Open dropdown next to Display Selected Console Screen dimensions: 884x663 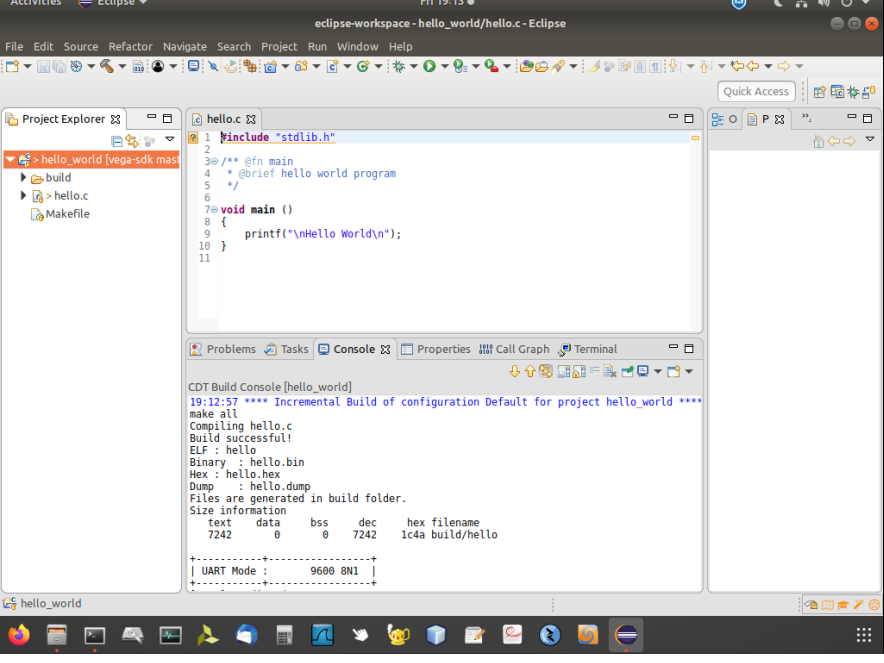[657, 372]
